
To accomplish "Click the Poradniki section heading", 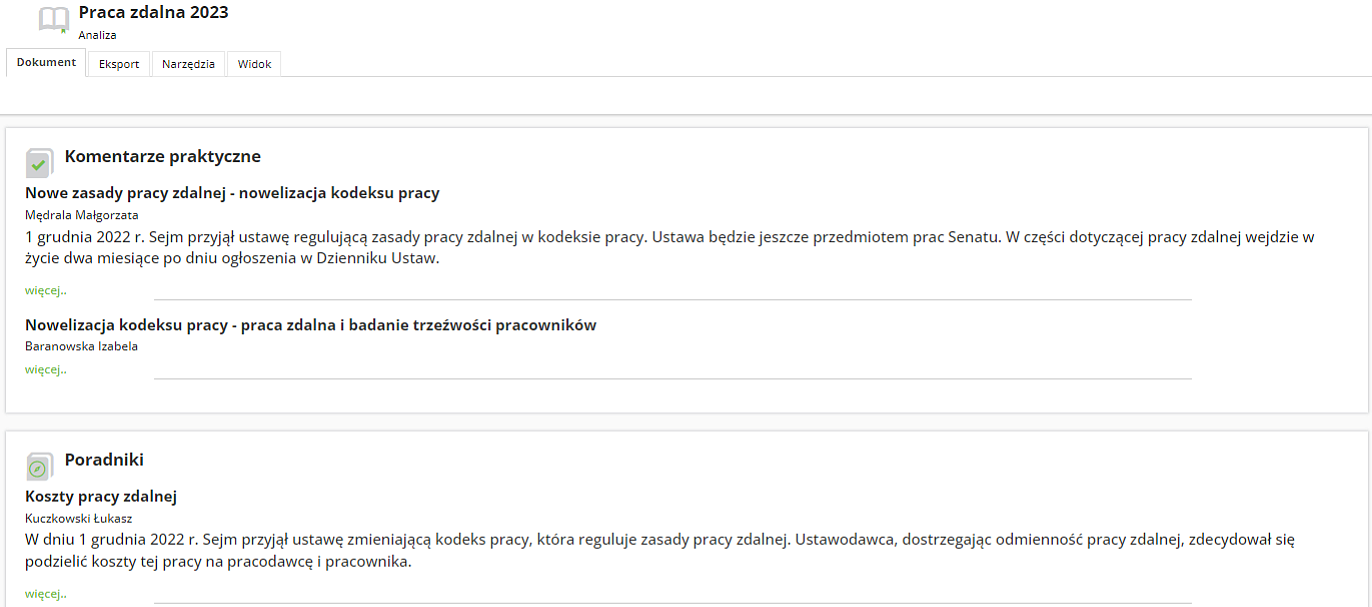I will click(104, 460).
